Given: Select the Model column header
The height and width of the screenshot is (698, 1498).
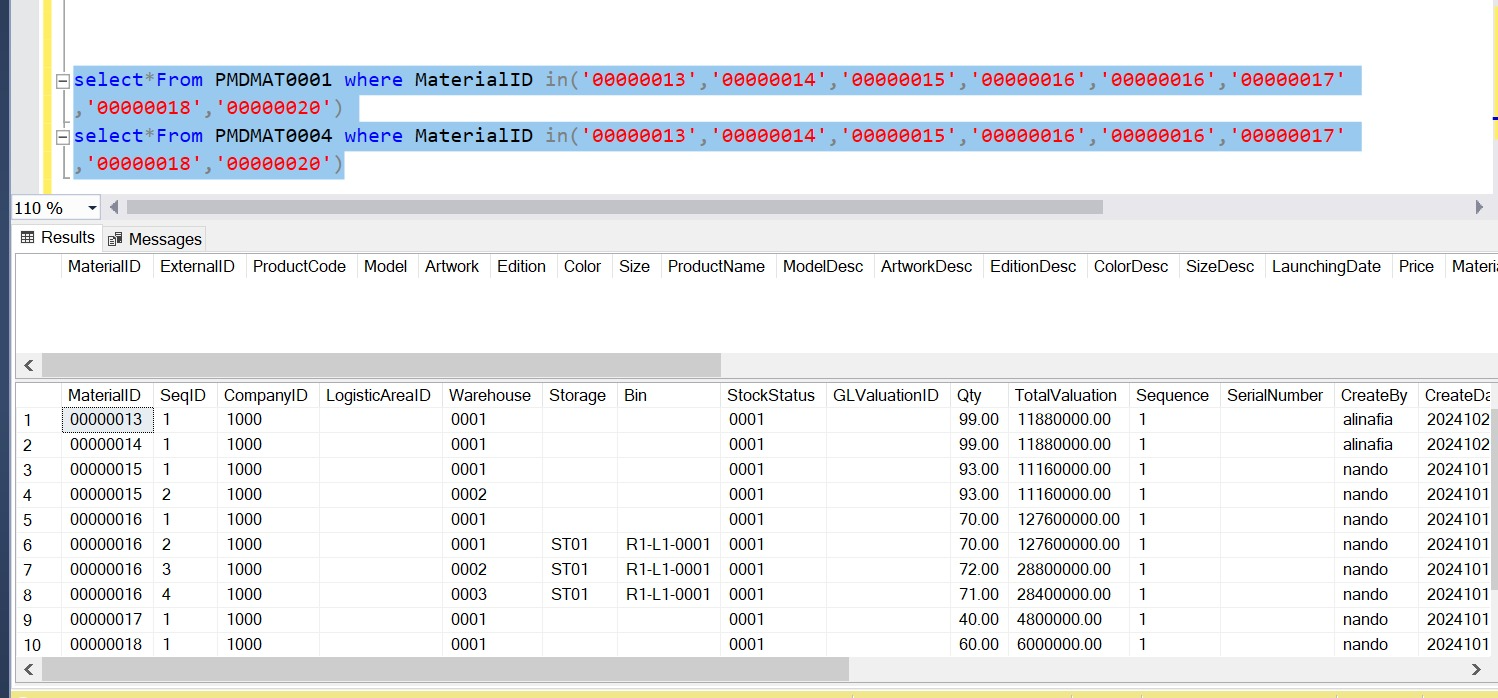Looking at the screenshot, I should [386, 267].
